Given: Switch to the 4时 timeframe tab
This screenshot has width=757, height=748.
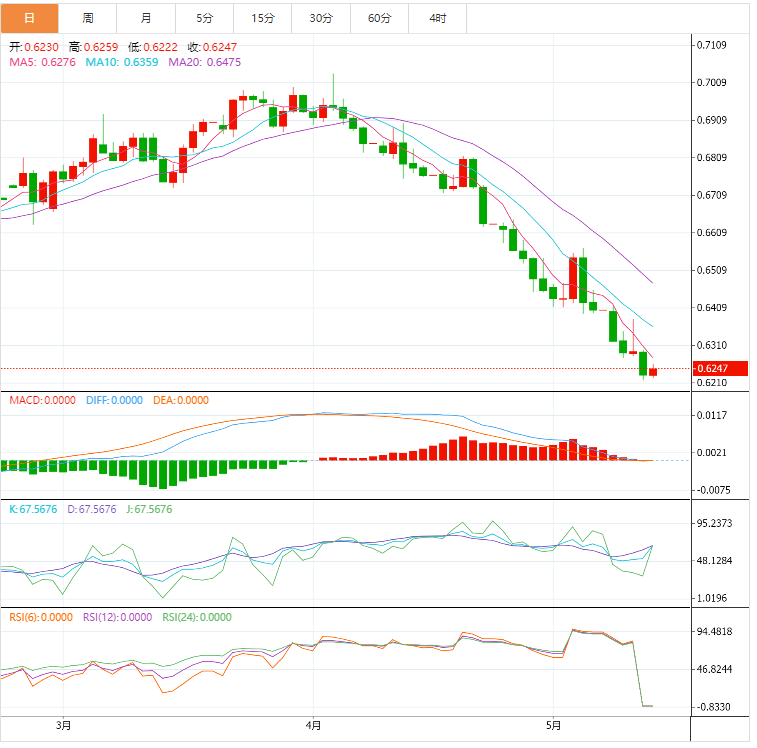Looking at the screenshot, I should point(438,18).
